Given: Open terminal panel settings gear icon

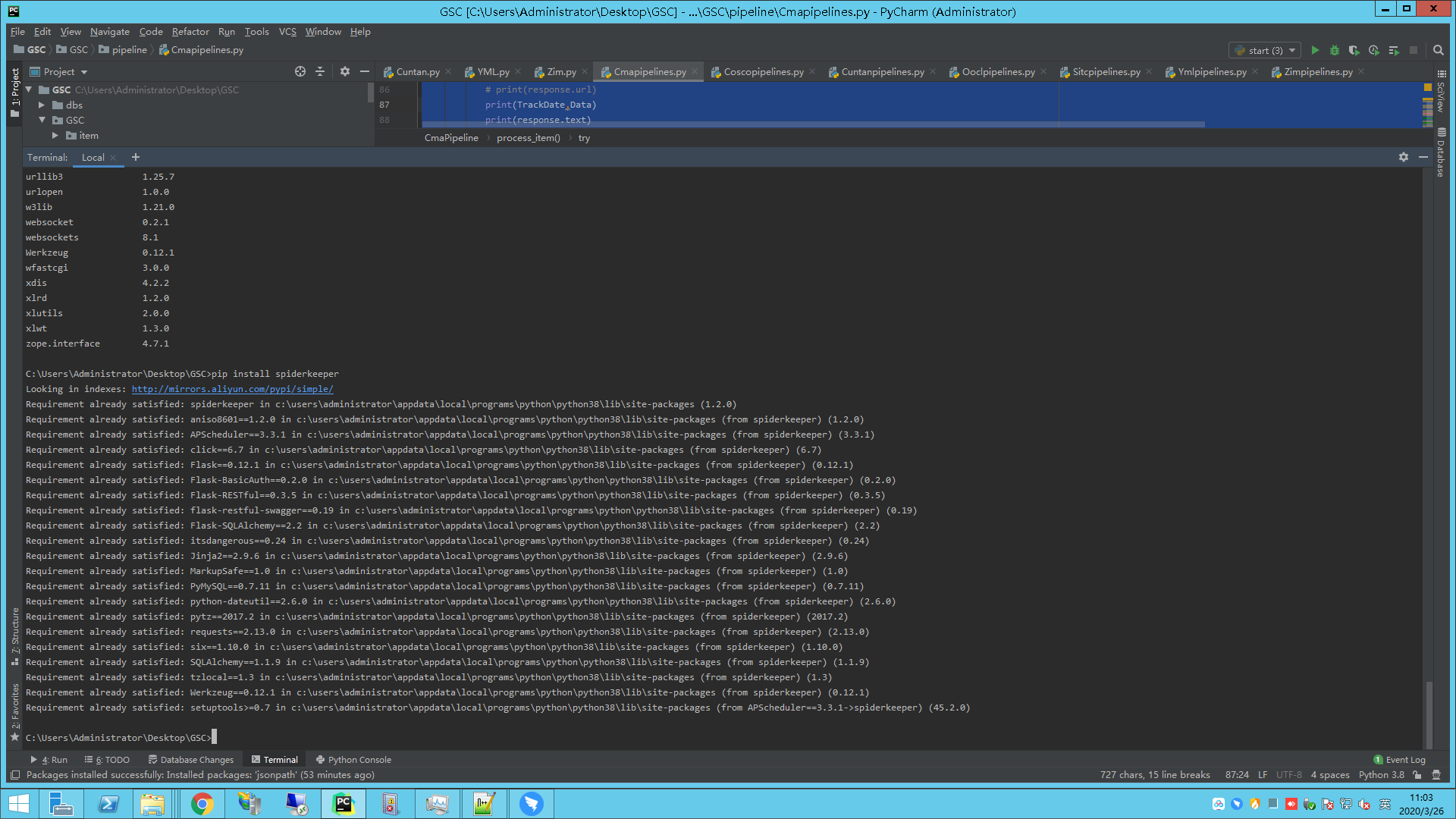Looking at the screenshot, I should [1403, 157].
